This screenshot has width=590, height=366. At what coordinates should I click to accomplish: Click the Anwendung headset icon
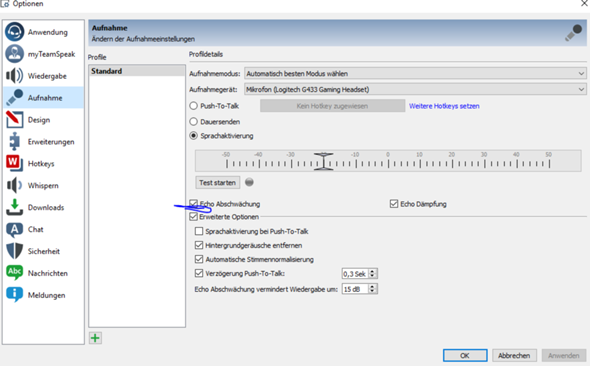15,32
